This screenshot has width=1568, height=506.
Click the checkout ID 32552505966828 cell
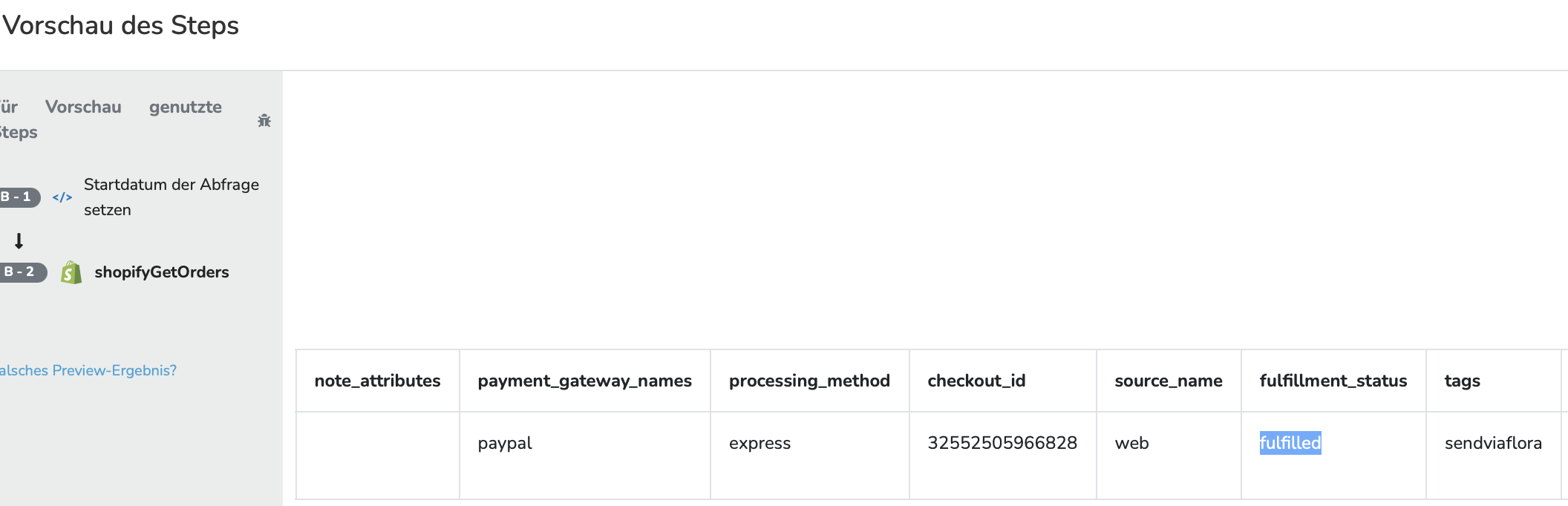pos(1002,443)
